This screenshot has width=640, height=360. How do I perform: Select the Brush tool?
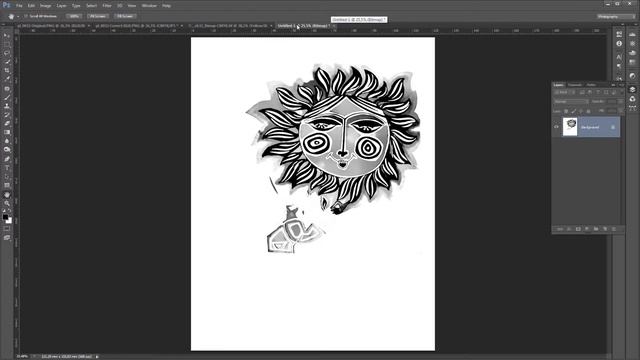[7, 97]
